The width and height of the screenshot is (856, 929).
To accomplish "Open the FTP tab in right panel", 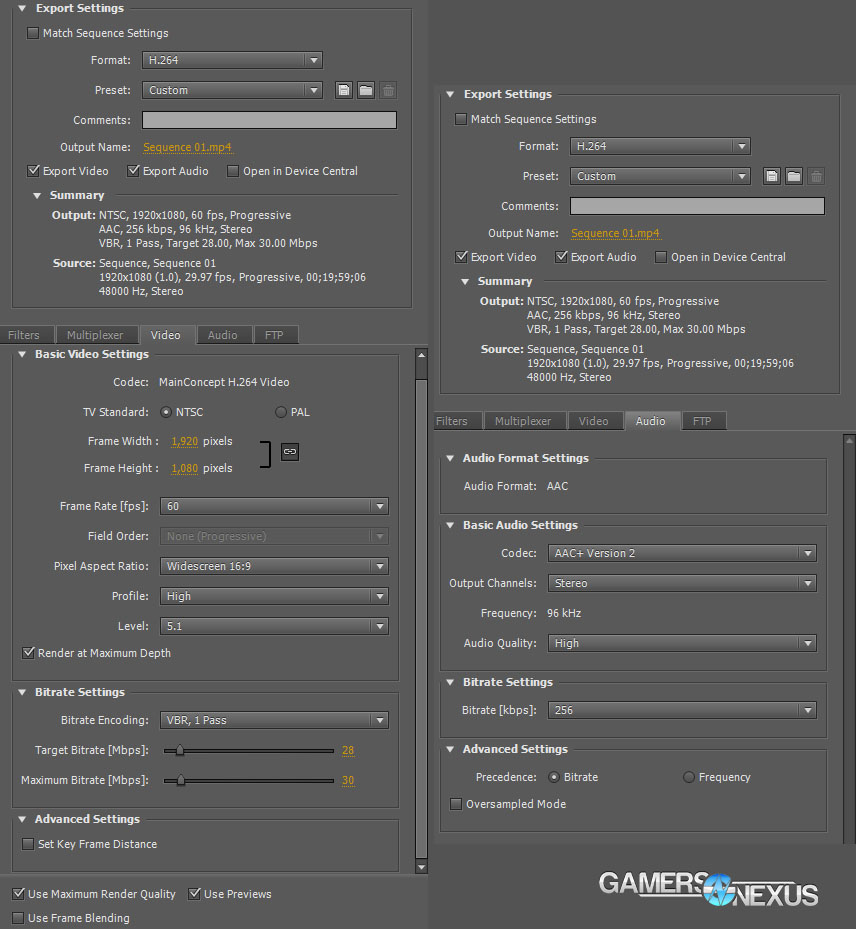I will [703, 421].
